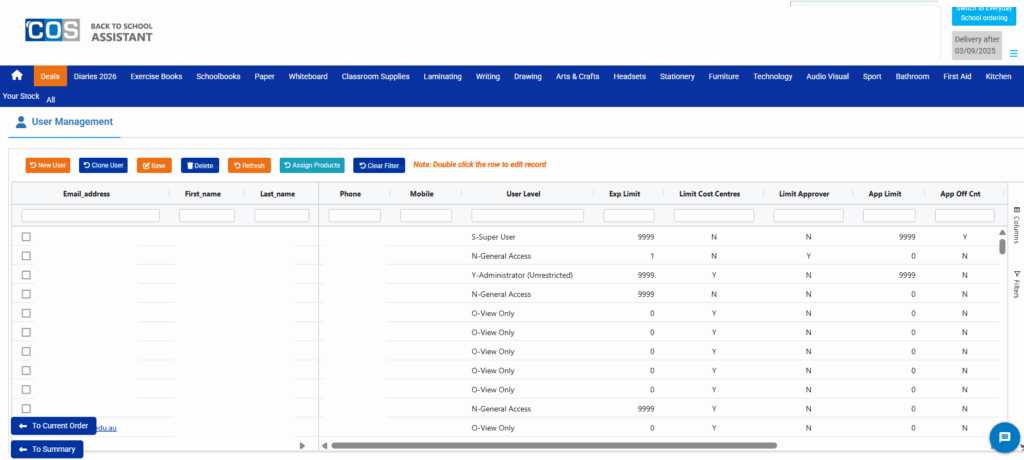Viewport: 1024px width, 460px height.
Task: Click the Refresh button
Action: (x=249, y=165)
